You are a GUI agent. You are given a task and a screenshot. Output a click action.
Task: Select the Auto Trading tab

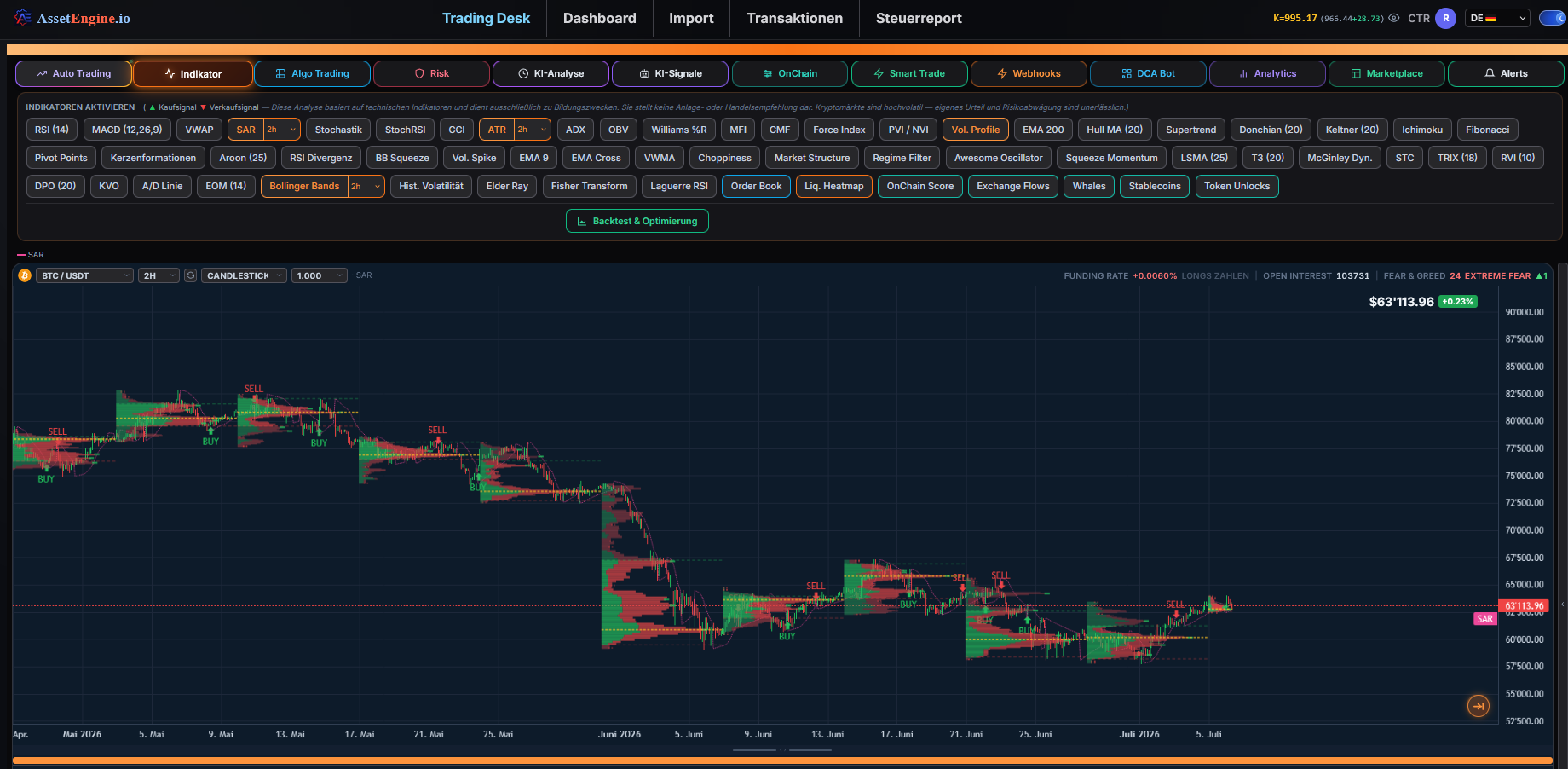(x=73, y=73)
